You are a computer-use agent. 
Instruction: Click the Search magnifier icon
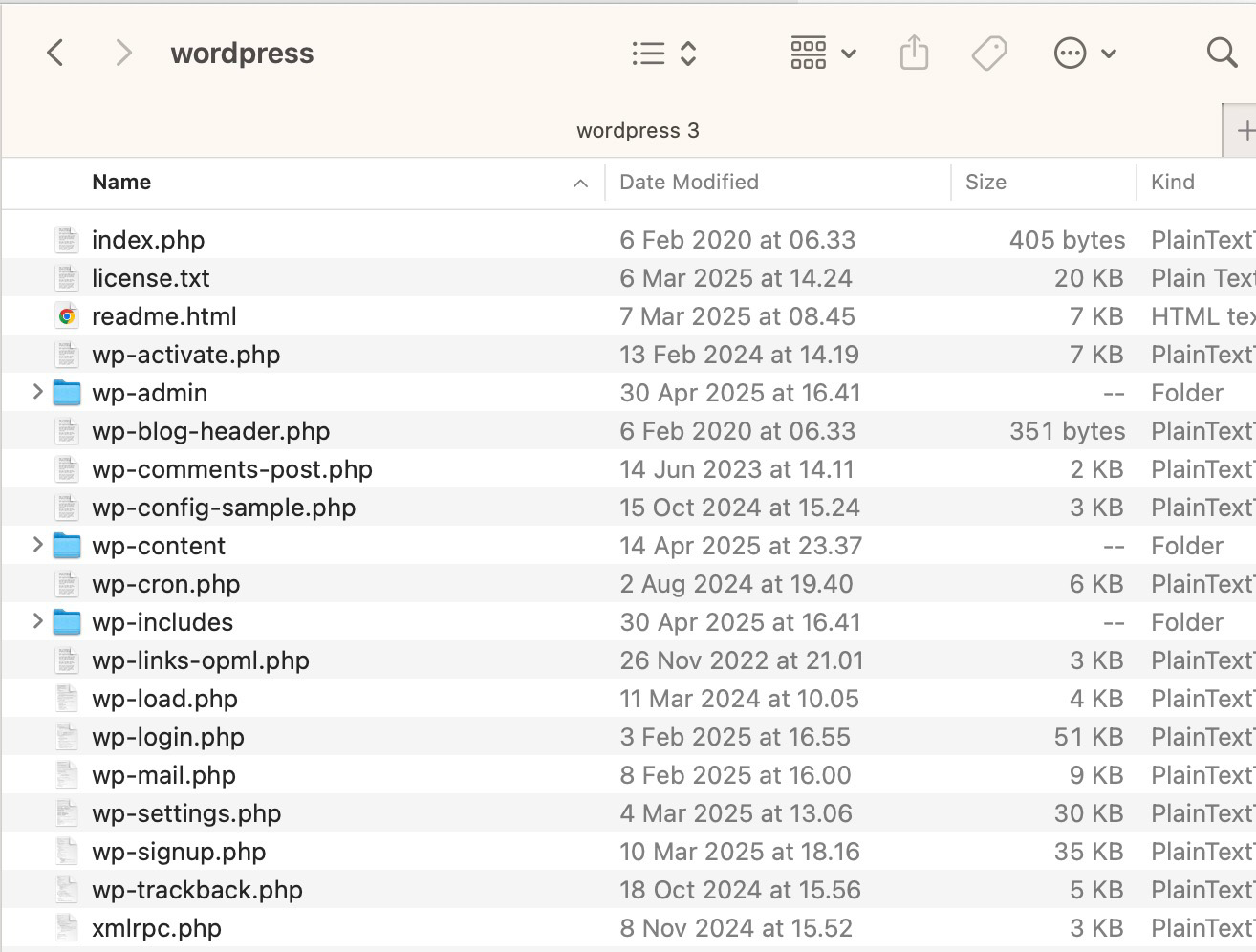1222,53
